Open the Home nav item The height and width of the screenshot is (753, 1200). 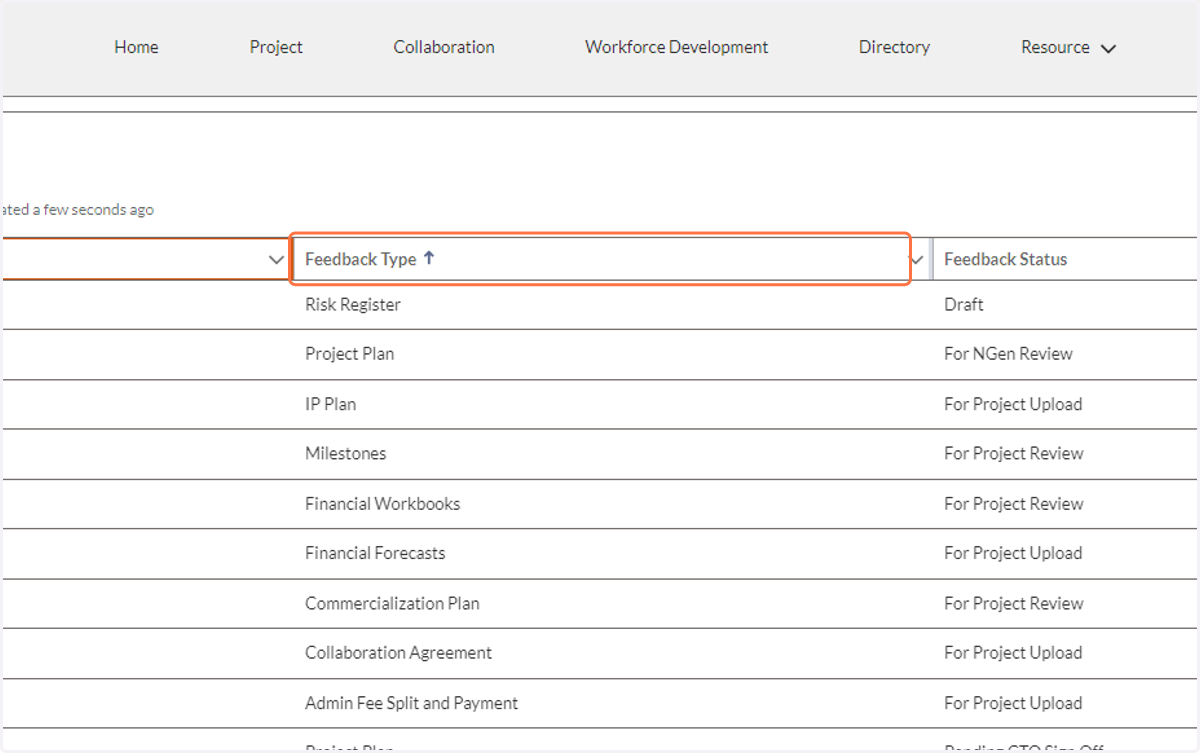point(136,47)
